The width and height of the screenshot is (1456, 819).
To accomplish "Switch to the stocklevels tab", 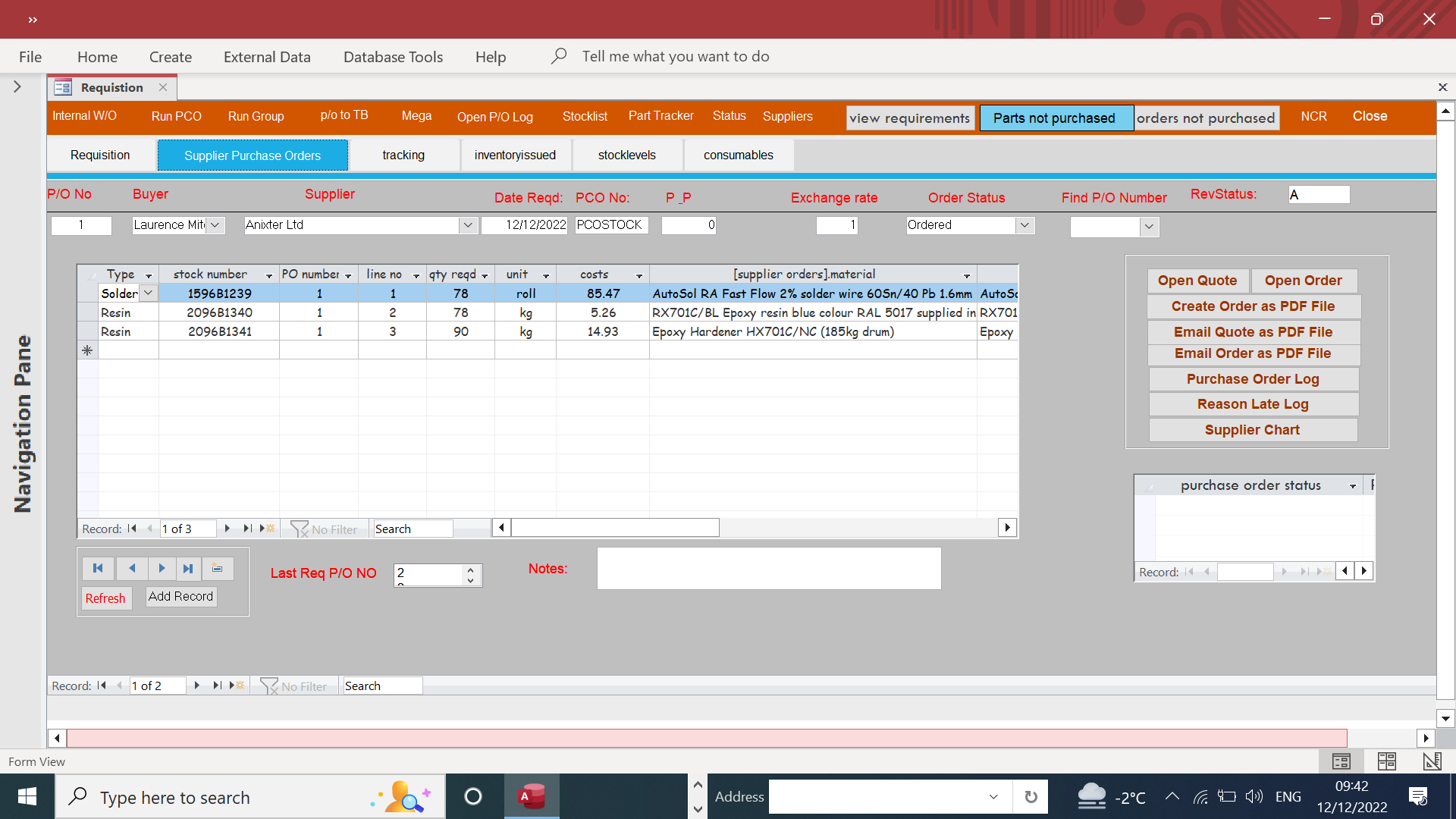I will 626,155.
